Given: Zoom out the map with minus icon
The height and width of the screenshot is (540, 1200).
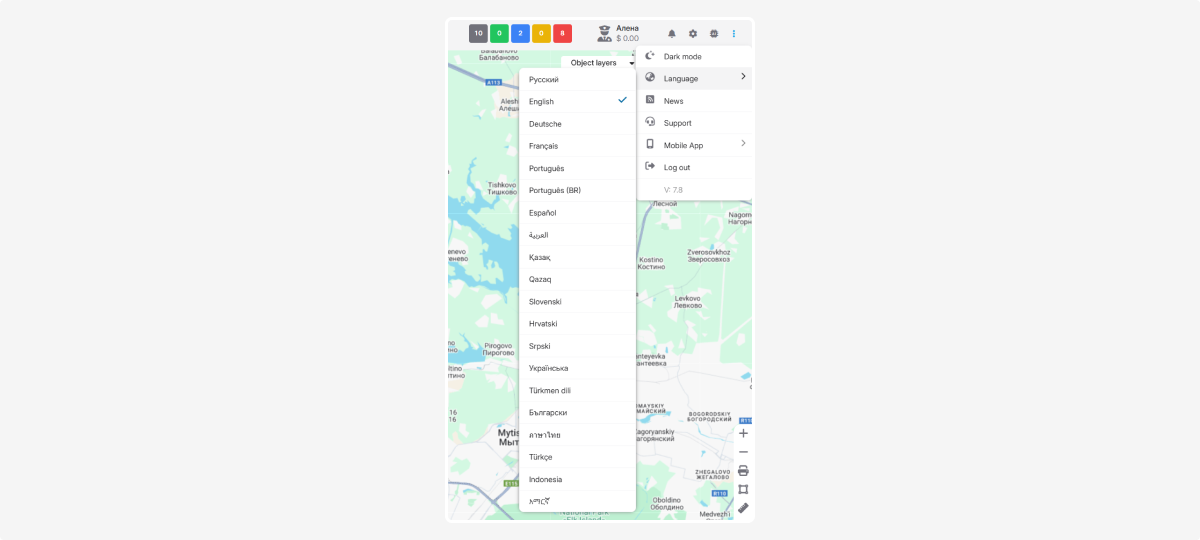Looking at the screenshot, I should pyautogui.click(x=743, y=452).
